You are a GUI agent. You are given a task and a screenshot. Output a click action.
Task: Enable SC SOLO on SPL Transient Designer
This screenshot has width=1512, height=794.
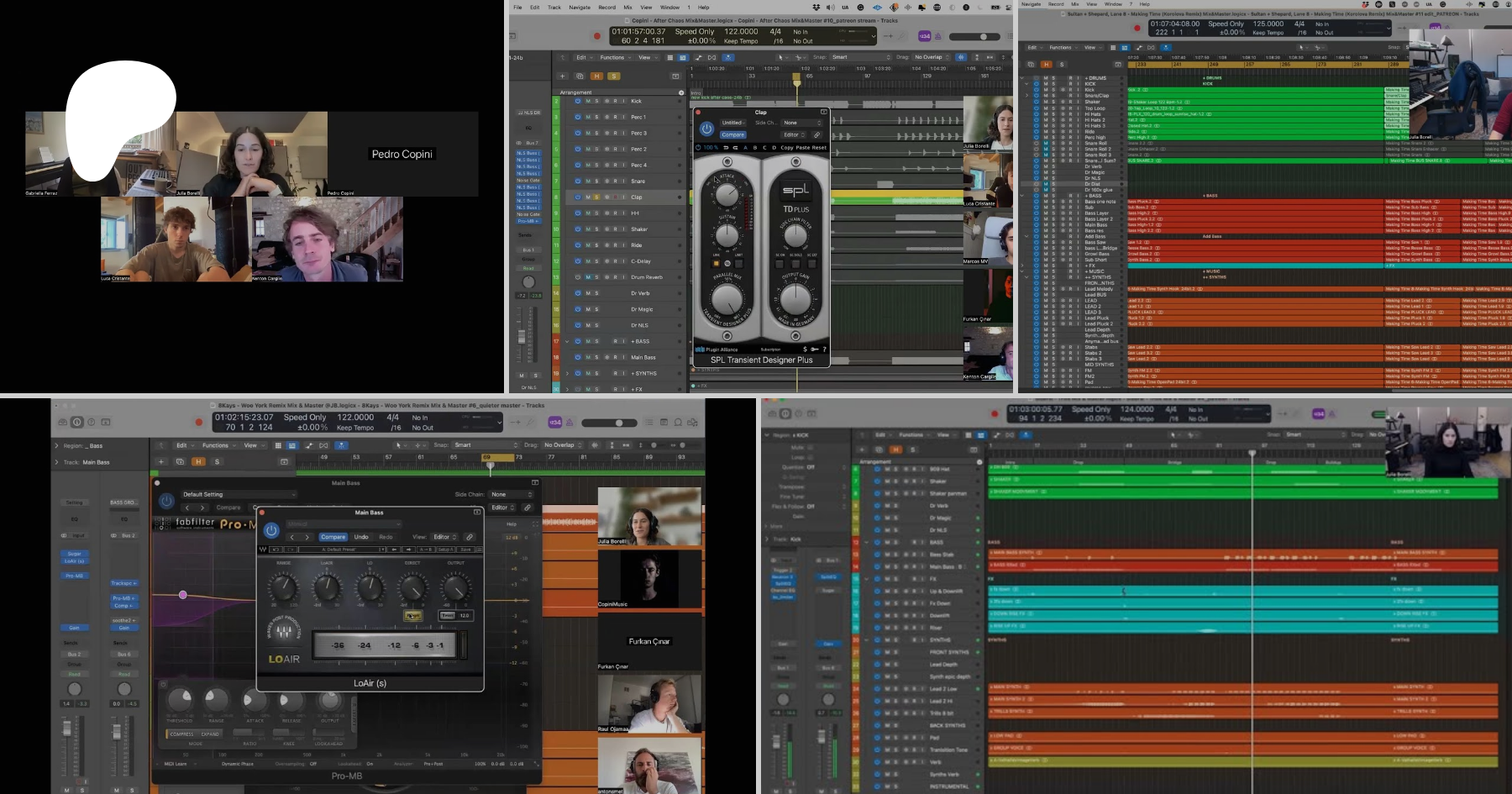pyautogui.click(x=795, y=262)
